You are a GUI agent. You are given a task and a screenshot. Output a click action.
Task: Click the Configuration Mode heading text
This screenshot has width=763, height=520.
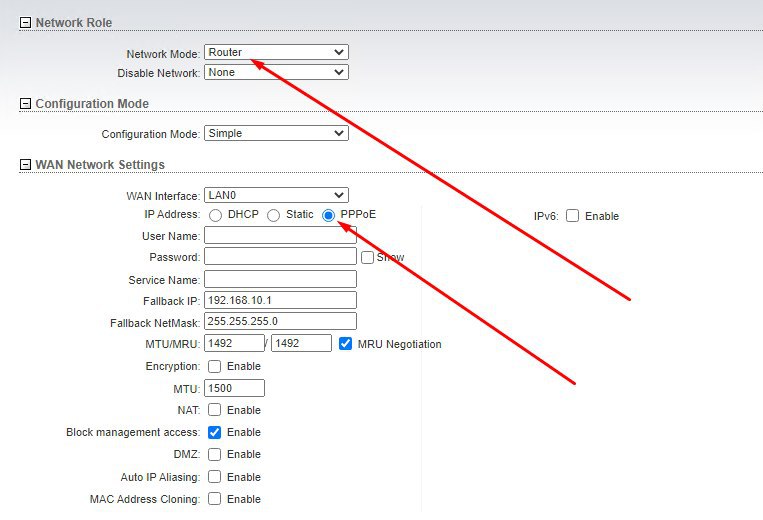pyautogui.click(x=92, y=104)
